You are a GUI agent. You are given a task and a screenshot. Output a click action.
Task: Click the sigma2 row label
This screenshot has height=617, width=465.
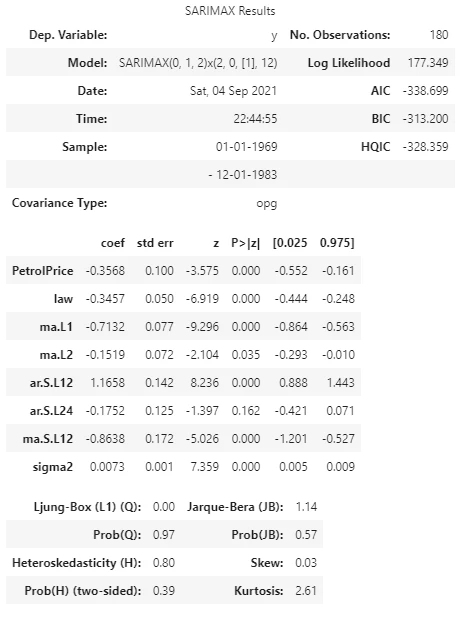tap(53, 467)
